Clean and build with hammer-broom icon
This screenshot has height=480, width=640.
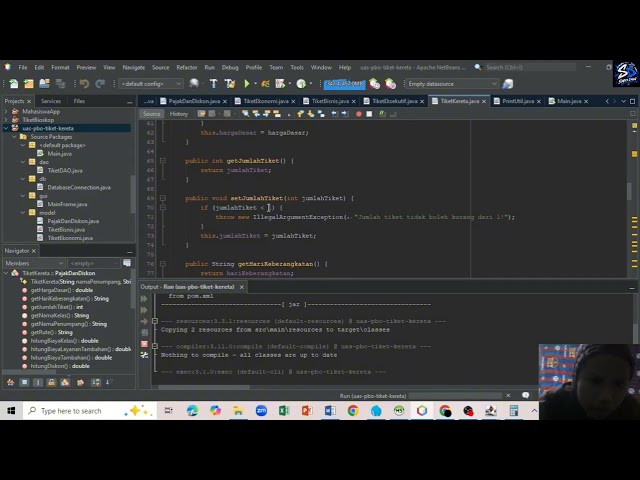pyautogui.click(x=230, y=84)
